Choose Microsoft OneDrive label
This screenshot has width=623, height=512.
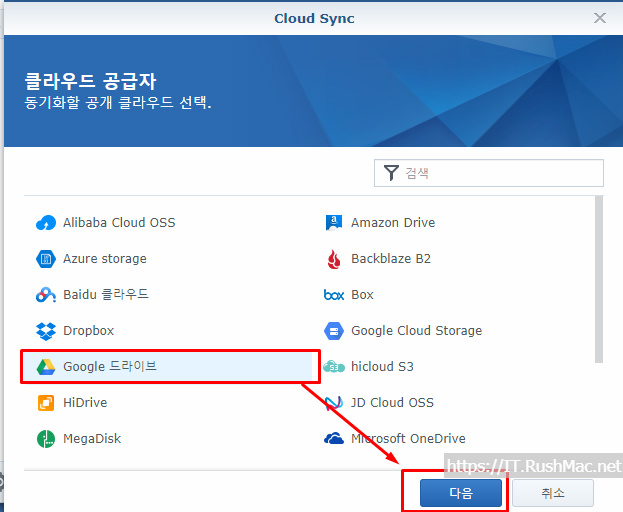pyautogui.click(x=408, y=439)
